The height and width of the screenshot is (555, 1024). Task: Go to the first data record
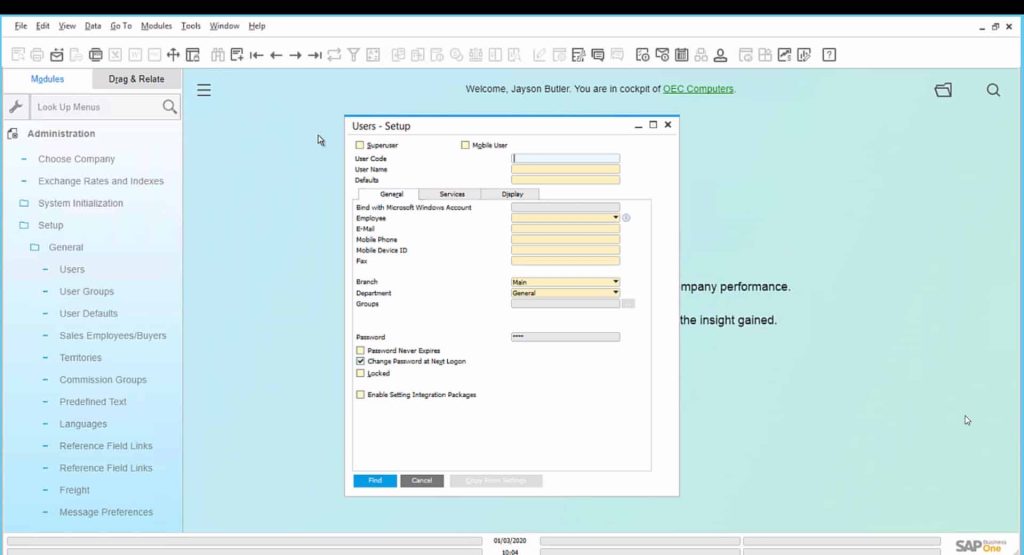click(257, 55)
